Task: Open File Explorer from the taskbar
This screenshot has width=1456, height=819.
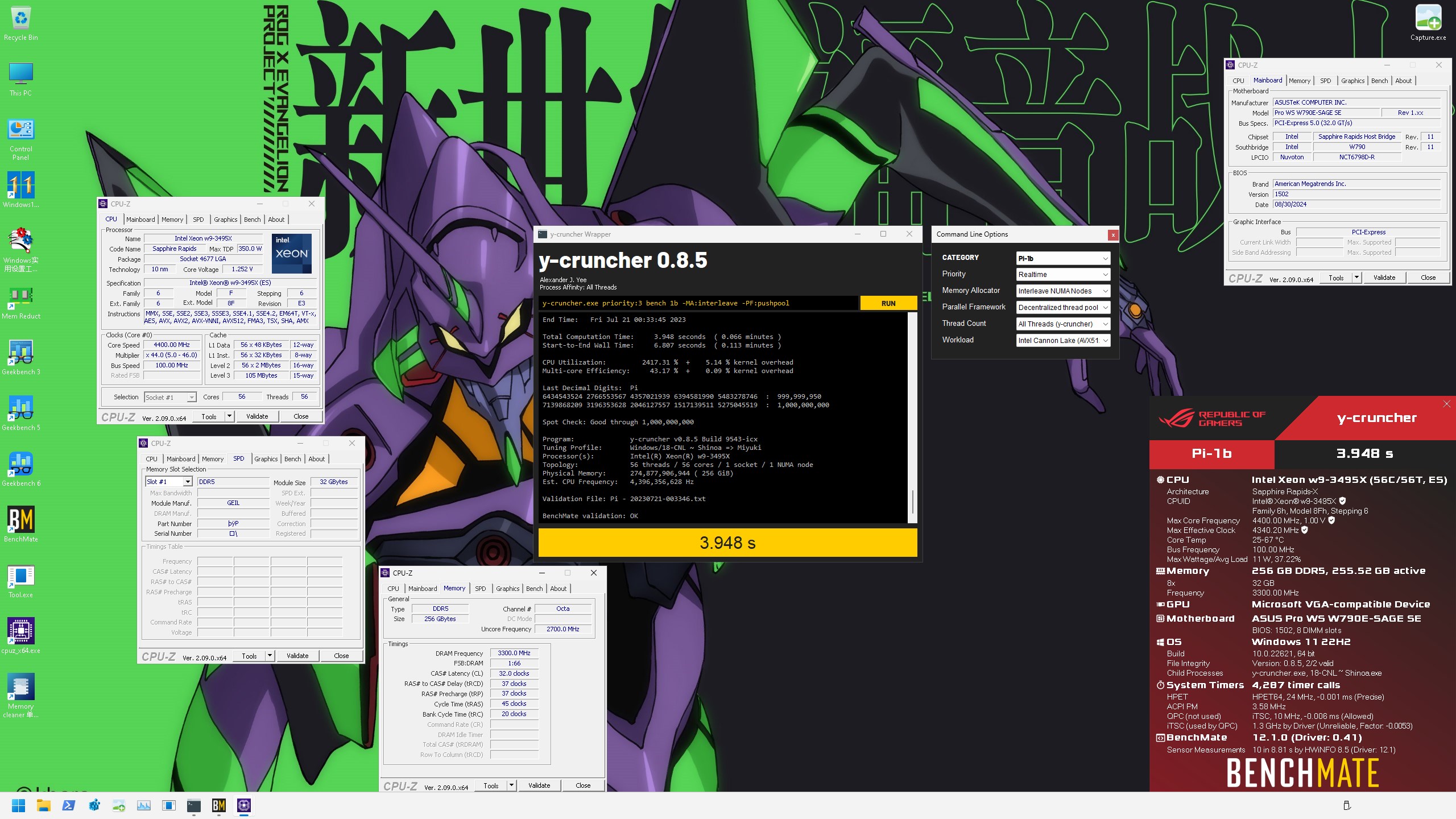Action: pyautogui.click(x=44, y=805)
